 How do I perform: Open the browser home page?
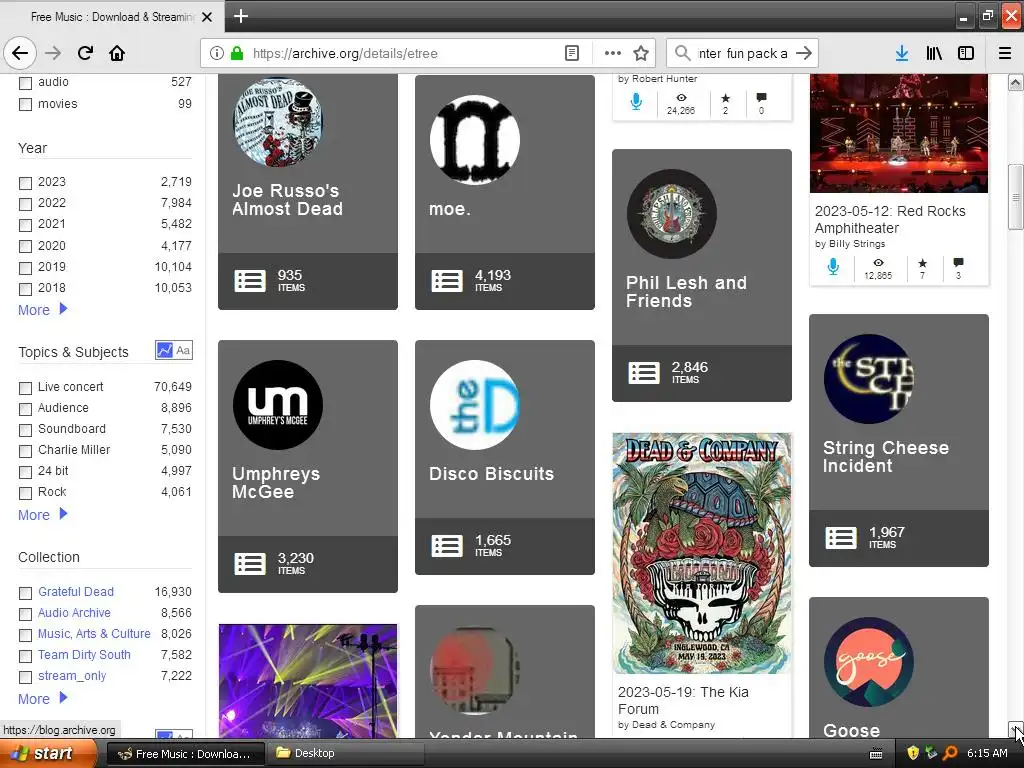point(117,53)
